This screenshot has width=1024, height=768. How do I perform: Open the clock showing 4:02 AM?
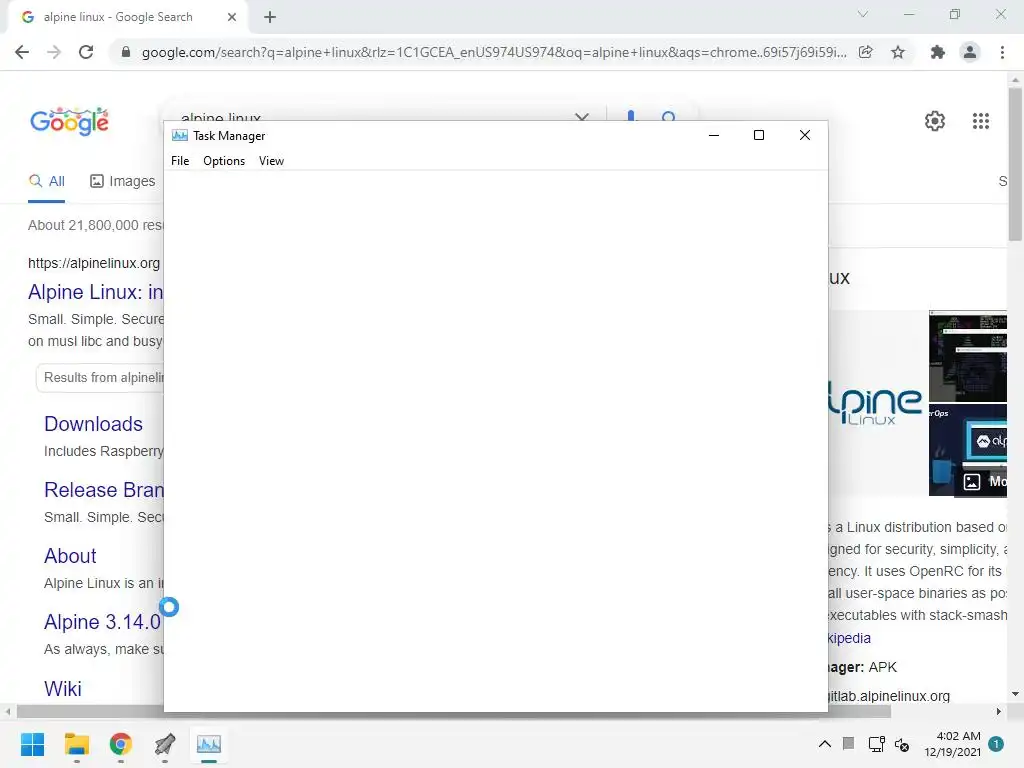(953, 744)
